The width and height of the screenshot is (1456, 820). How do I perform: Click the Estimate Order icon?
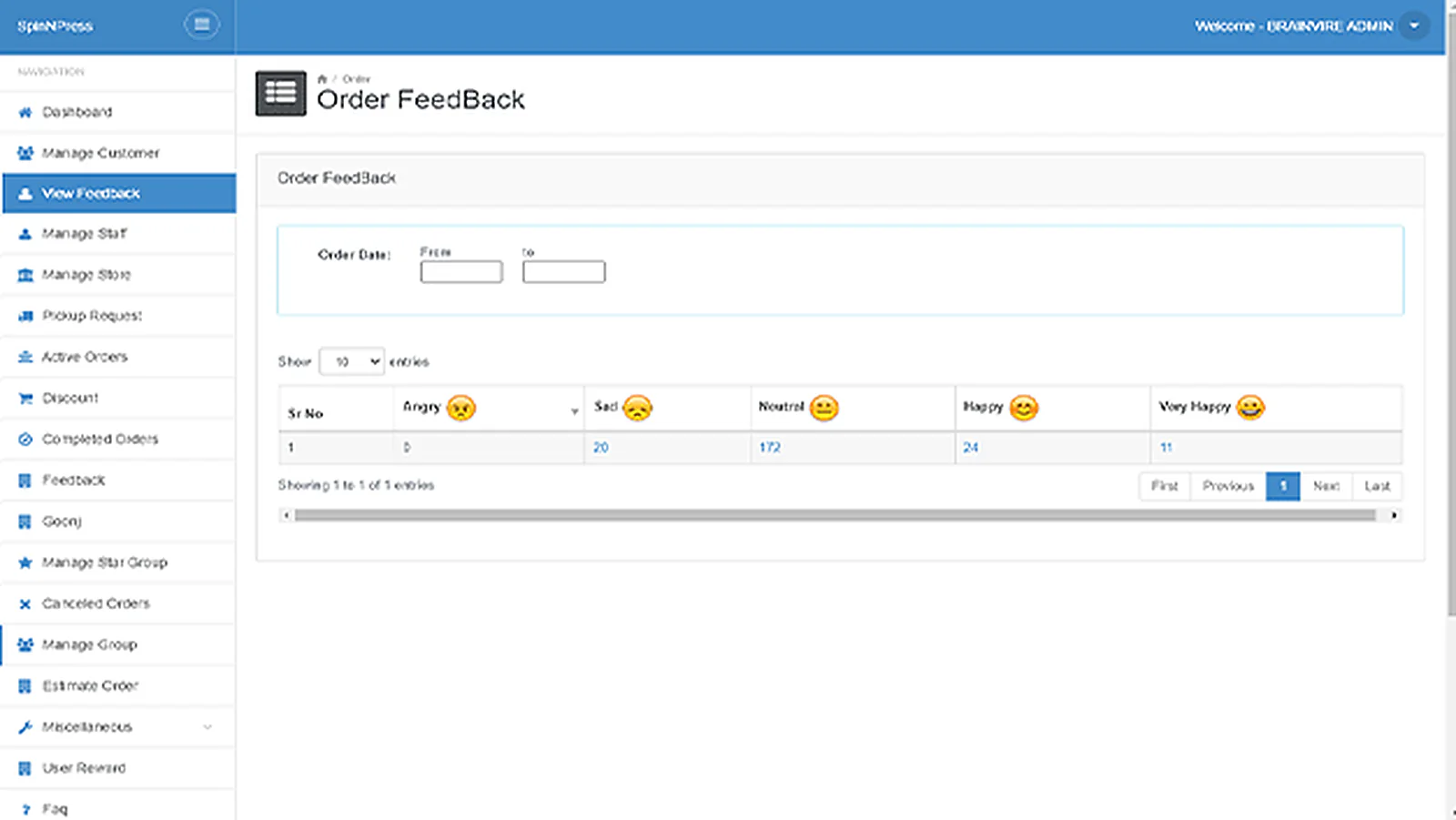(25, 686)
